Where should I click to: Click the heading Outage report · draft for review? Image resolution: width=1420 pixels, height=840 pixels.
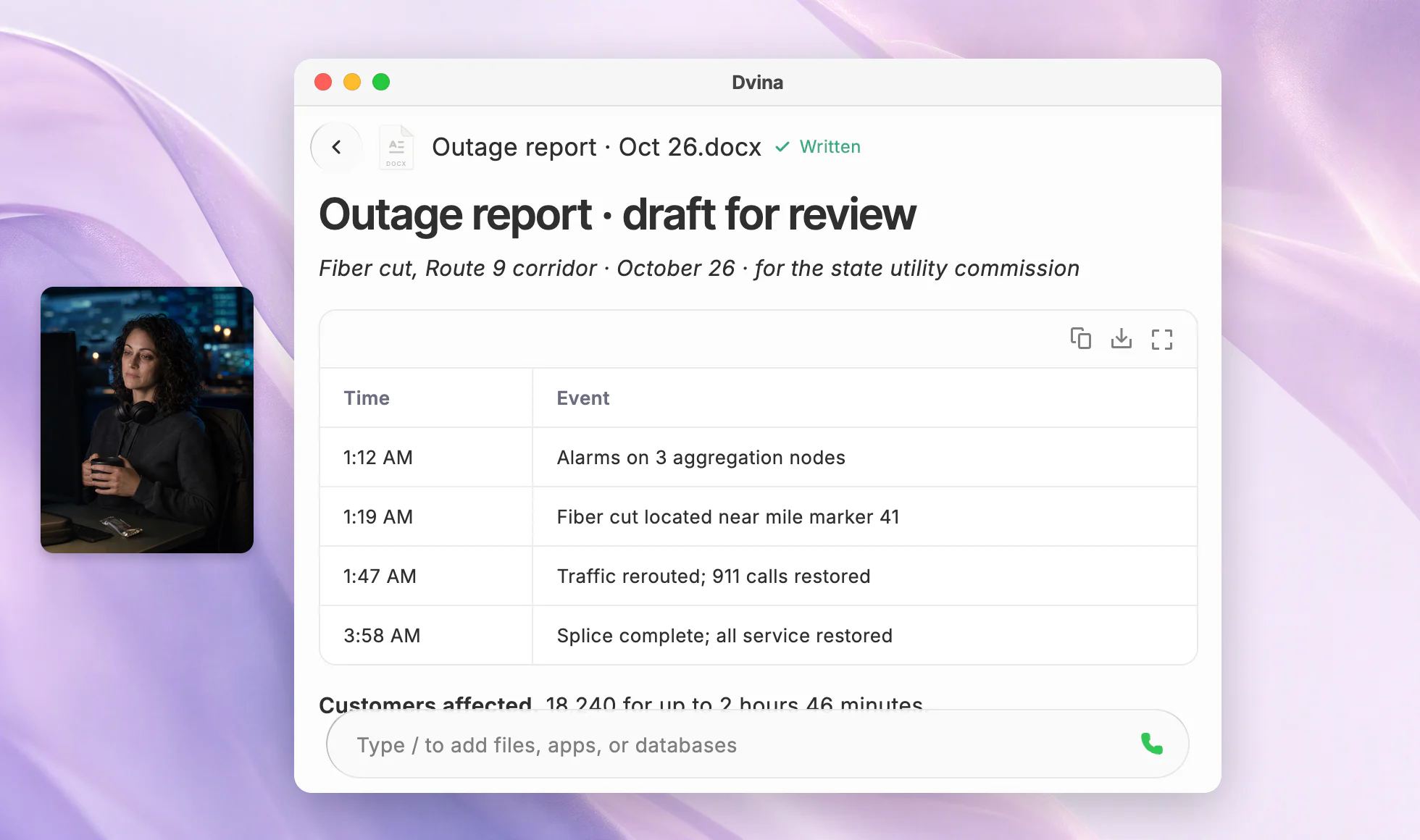617,215
